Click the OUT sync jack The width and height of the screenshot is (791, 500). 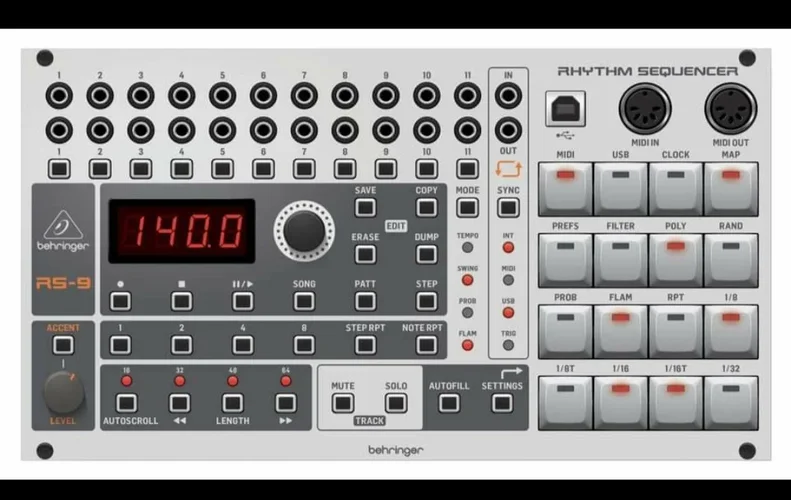(x=508, y=130)
